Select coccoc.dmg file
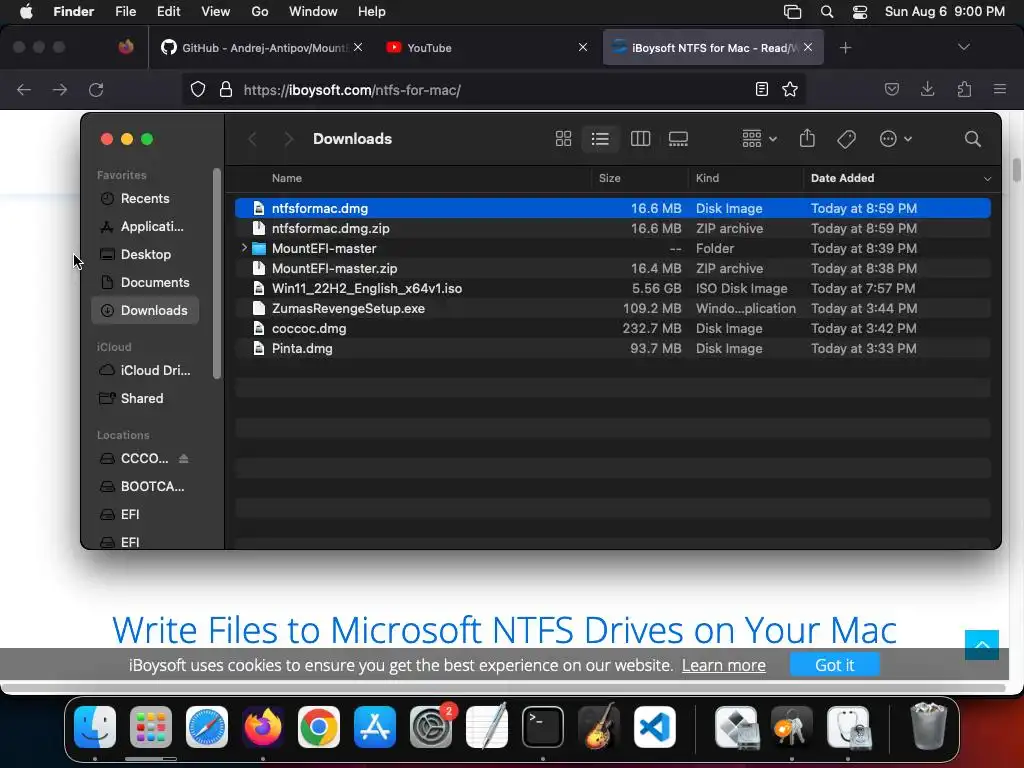1024x768 pixels. click(x=613, y=328)
